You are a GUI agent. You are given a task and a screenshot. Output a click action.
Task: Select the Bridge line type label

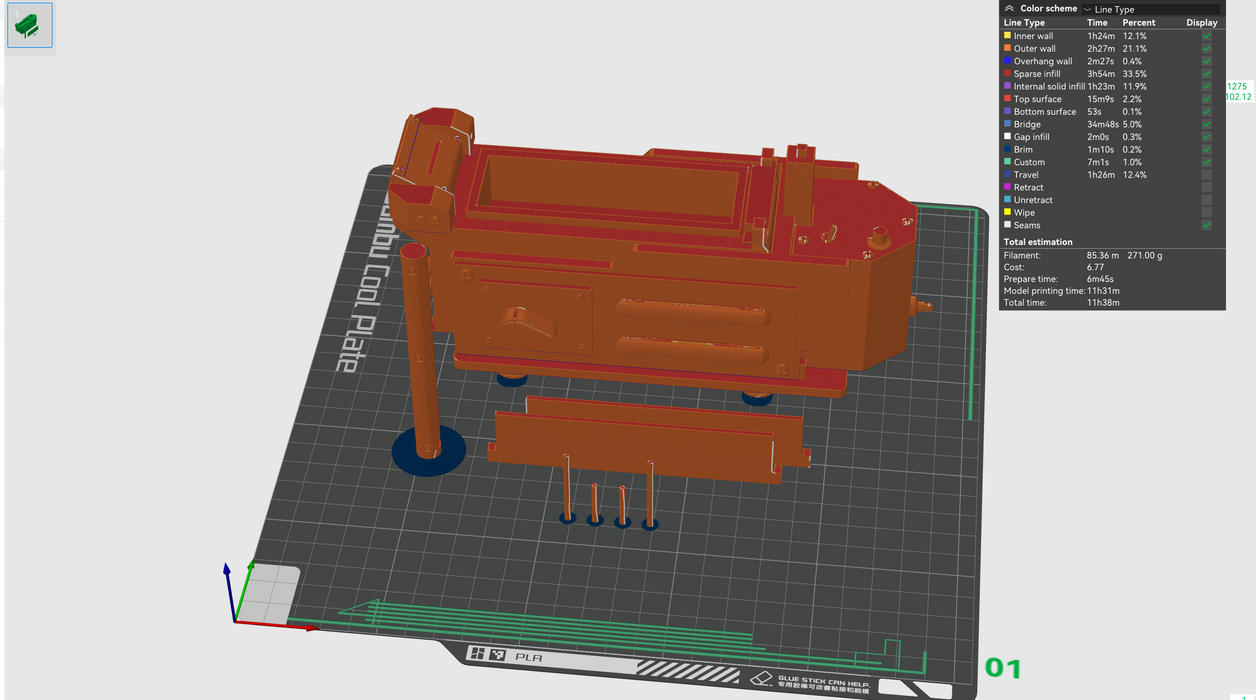click(x=1027, y=125)
